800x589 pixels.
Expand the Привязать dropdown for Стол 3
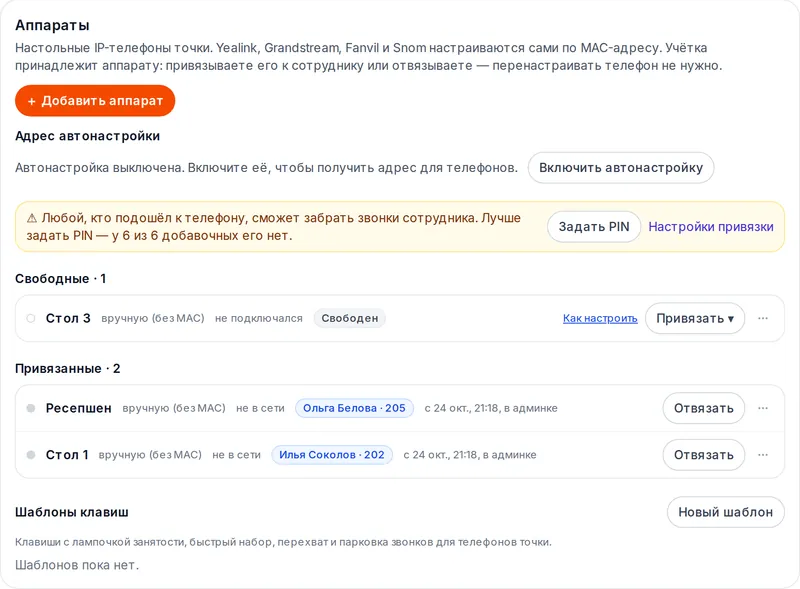pos(695,318)
